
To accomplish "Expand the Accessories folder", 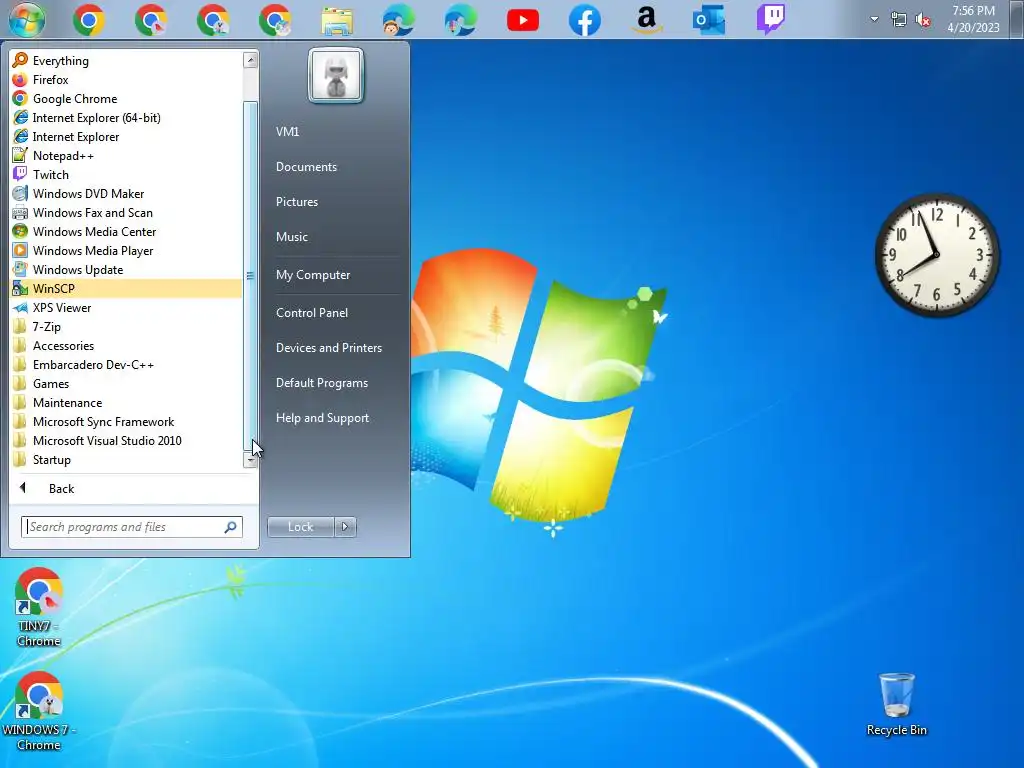I will pyautogui.click(x=127, y=345).
